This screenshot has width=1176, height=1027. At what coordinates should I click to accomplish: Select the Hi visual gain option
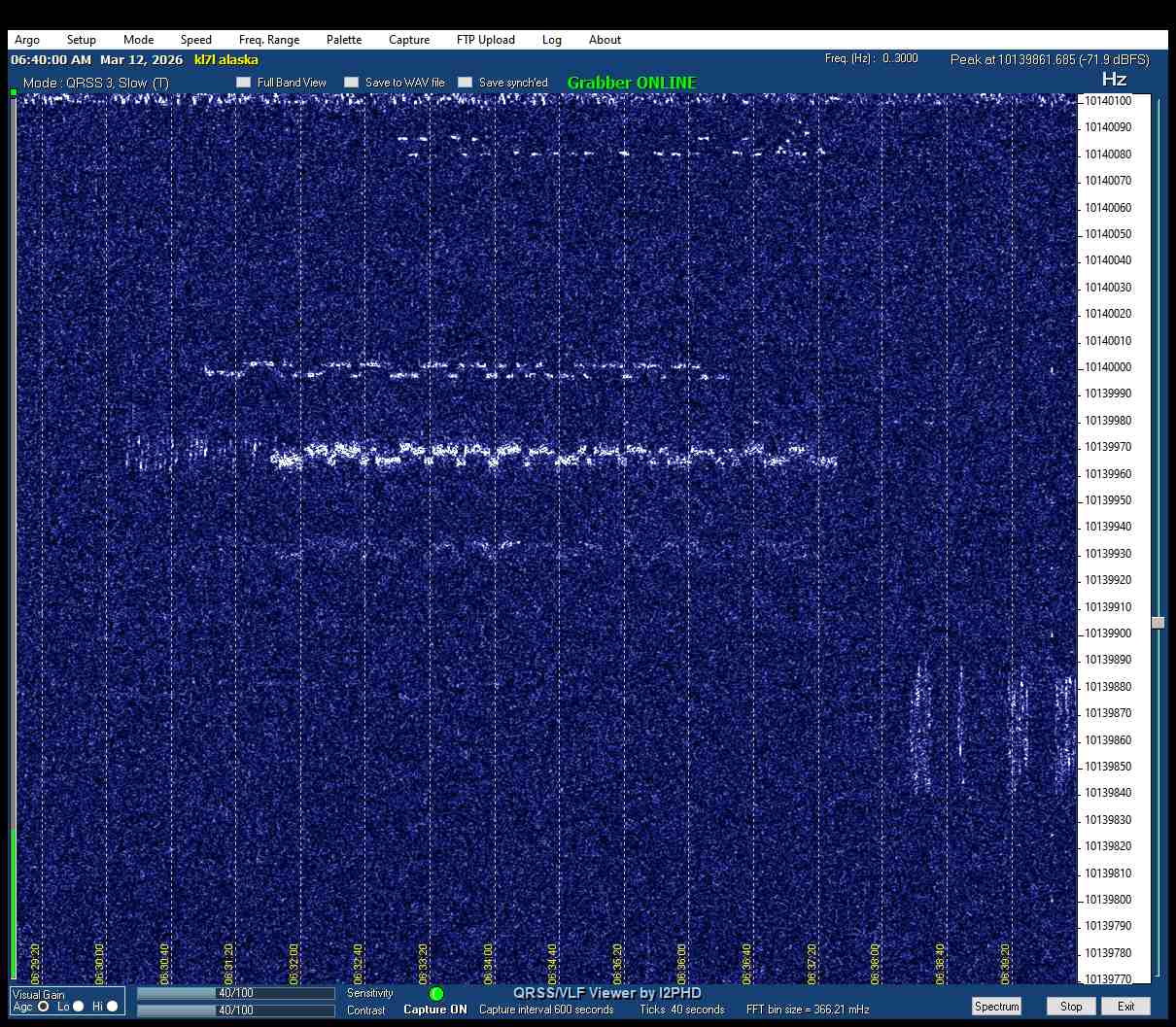click(x=113, y=1007)
